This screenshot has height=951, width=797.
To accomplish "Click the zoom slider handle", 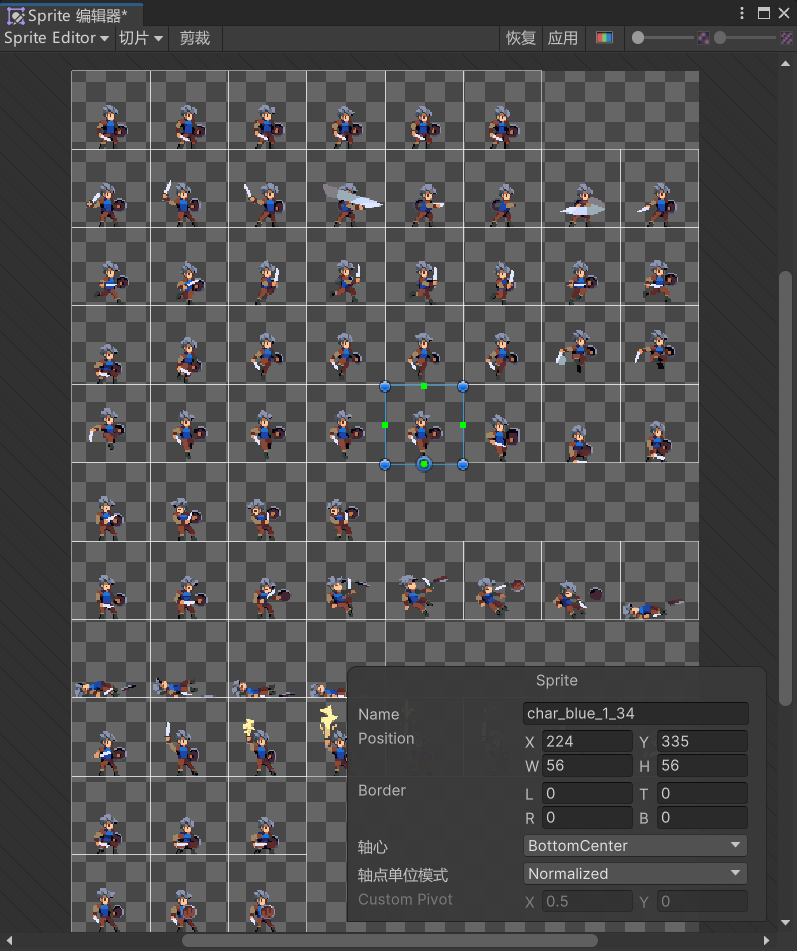I will 638,38.
